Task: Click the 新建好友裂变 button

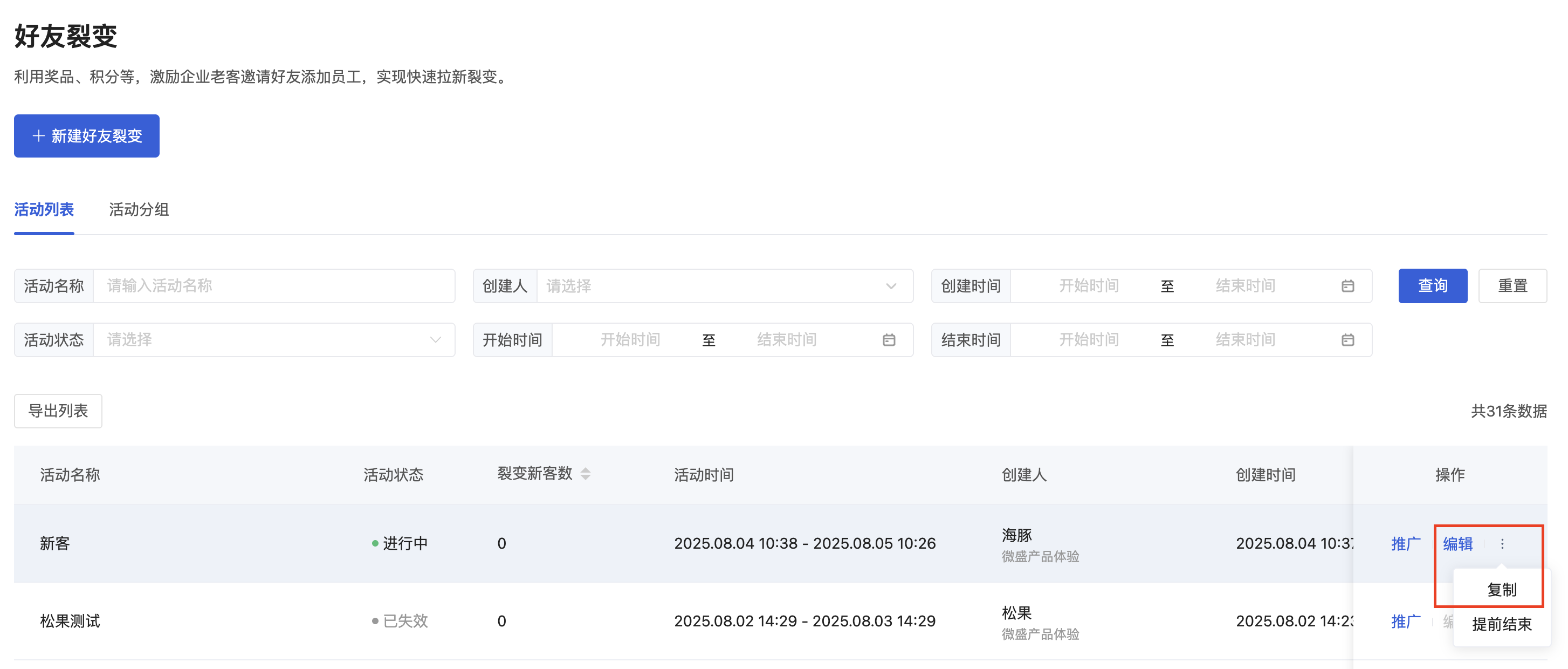Action: pyautogui.click(x=86, y=136)
